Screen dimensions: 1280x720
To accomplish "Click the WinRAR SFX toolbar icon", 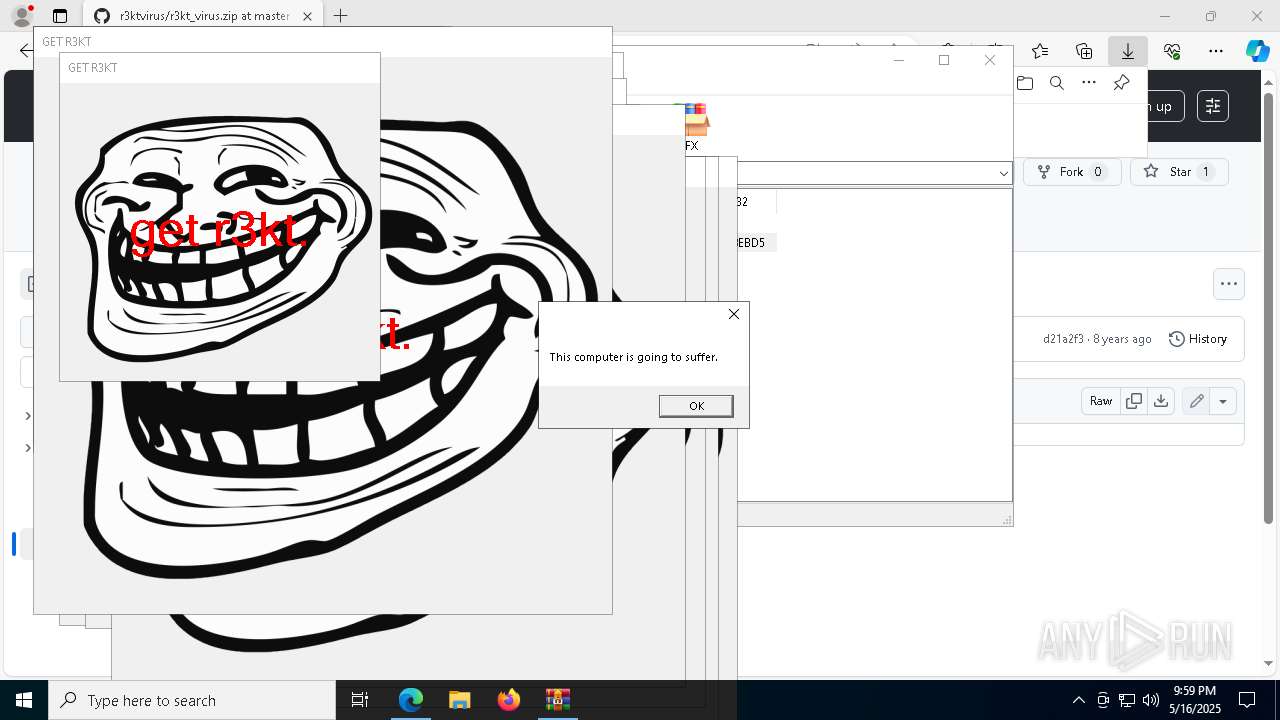I will [x=691, y=127].
